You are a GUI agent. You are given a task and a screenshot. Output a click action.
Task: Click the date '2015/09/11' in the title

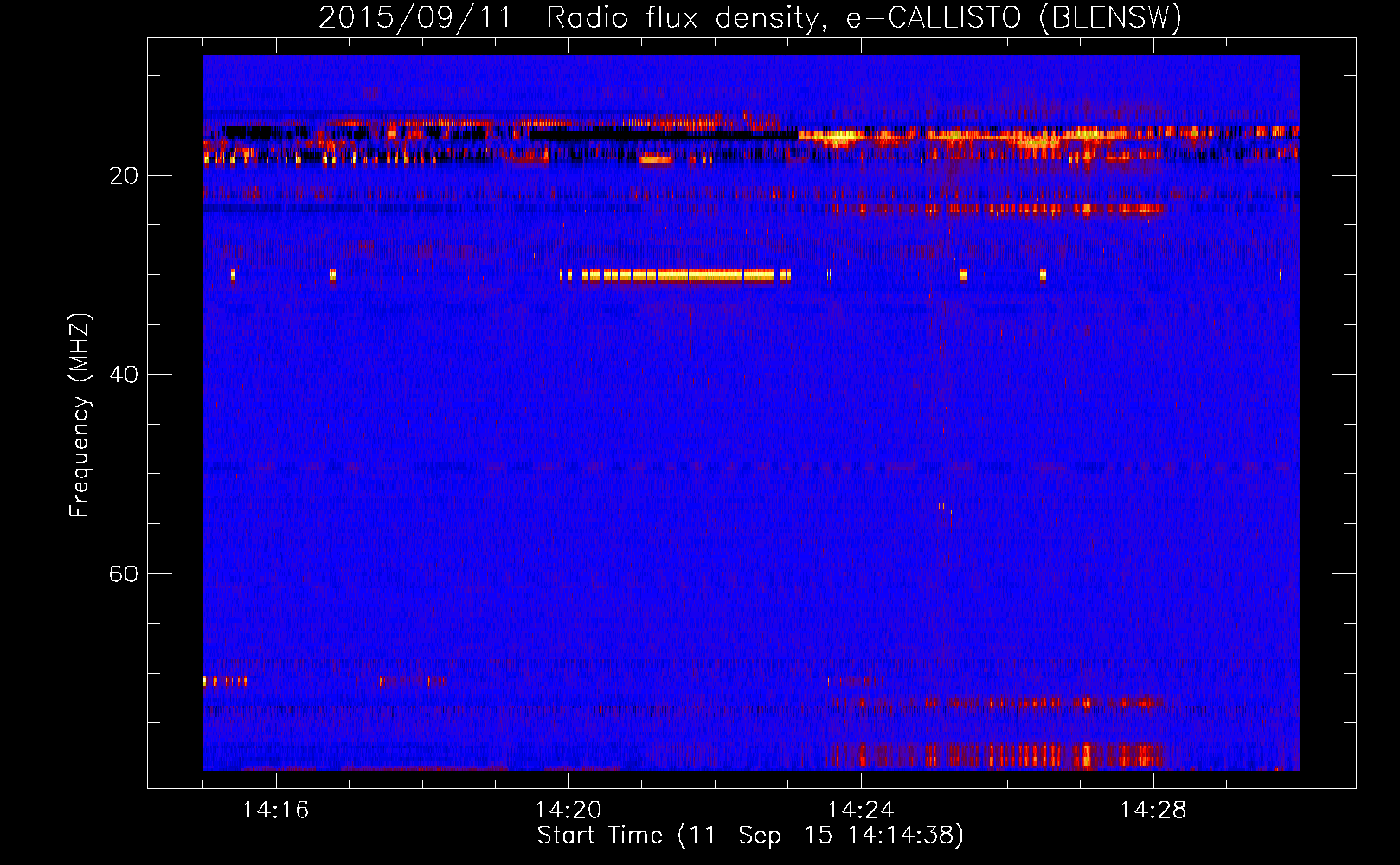coord(415,18)
